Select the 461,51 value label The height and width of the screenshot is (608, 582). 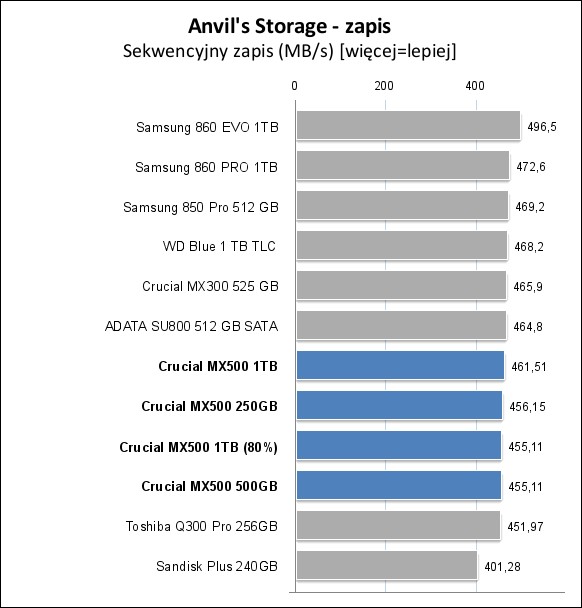tap(529, 366)
